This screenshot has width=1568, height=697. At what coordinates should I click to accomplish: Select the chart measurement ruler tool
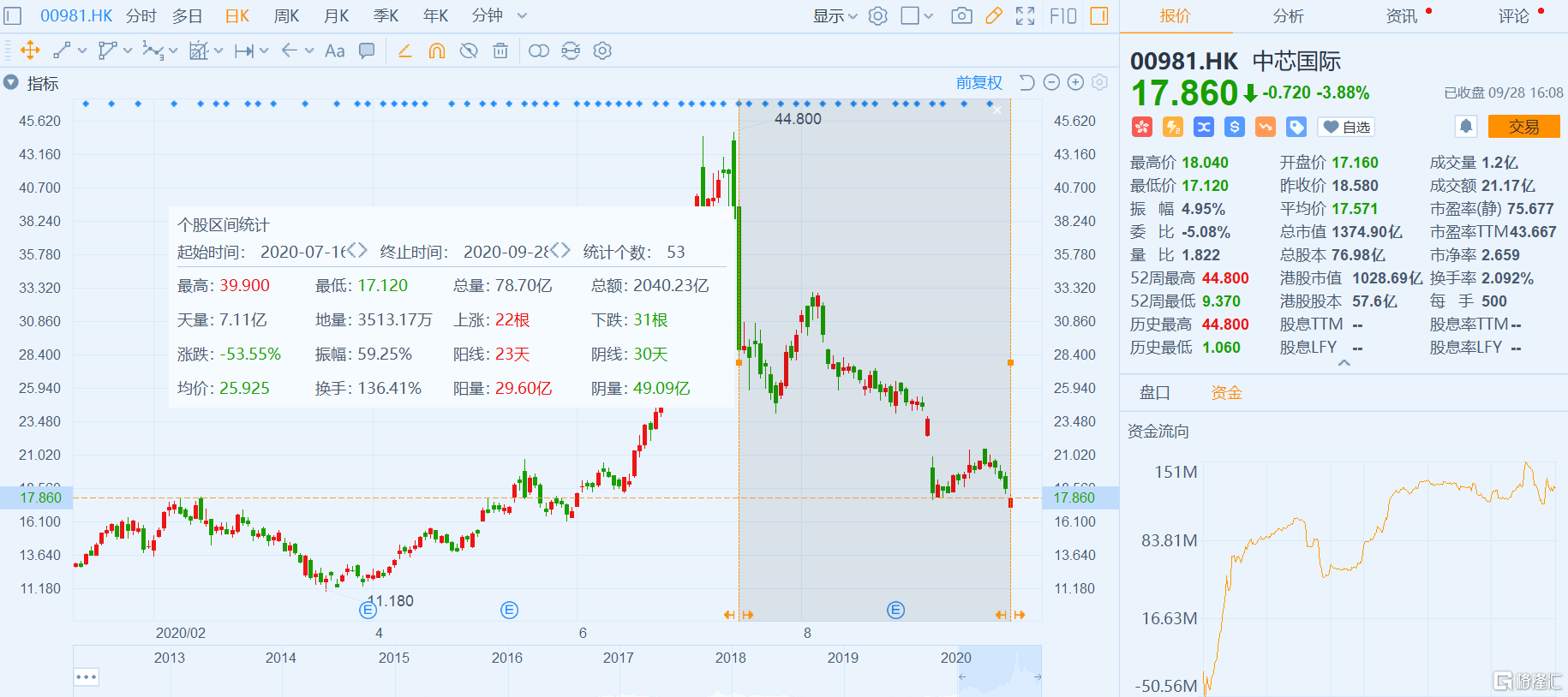(x=199, y=51)
